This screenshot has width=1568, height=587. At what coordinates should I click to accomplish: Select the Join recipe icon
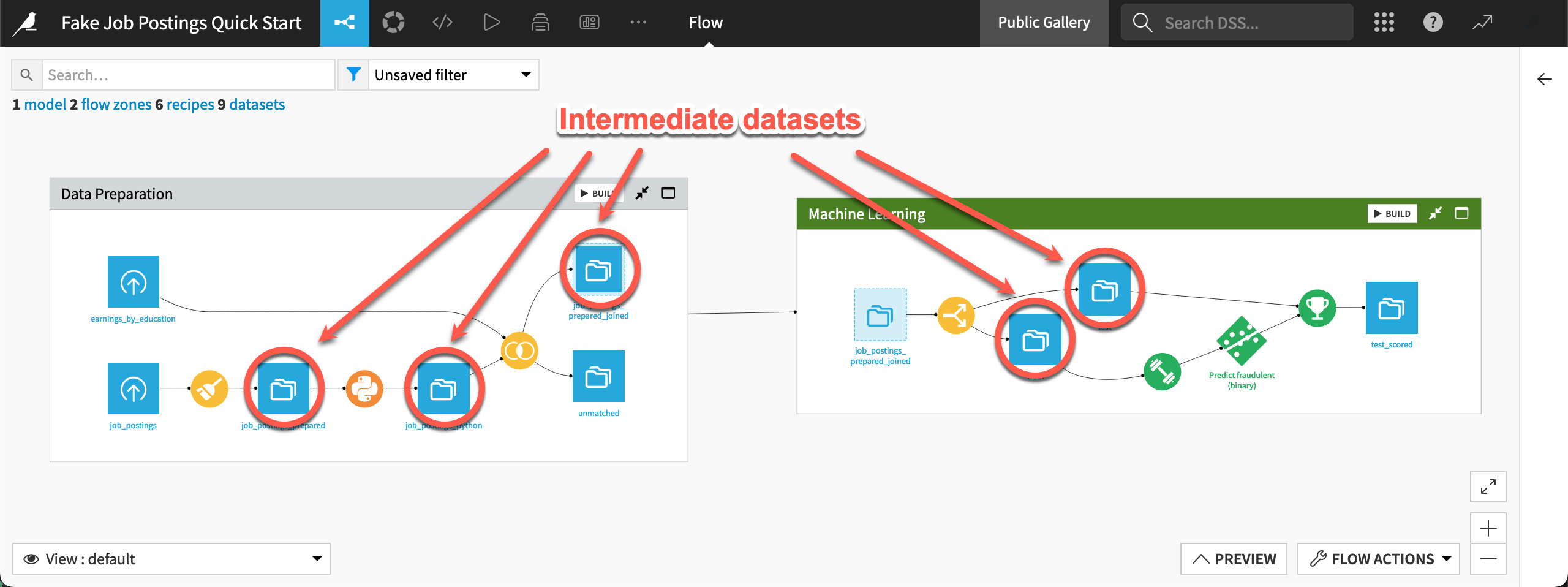[519, 351]
